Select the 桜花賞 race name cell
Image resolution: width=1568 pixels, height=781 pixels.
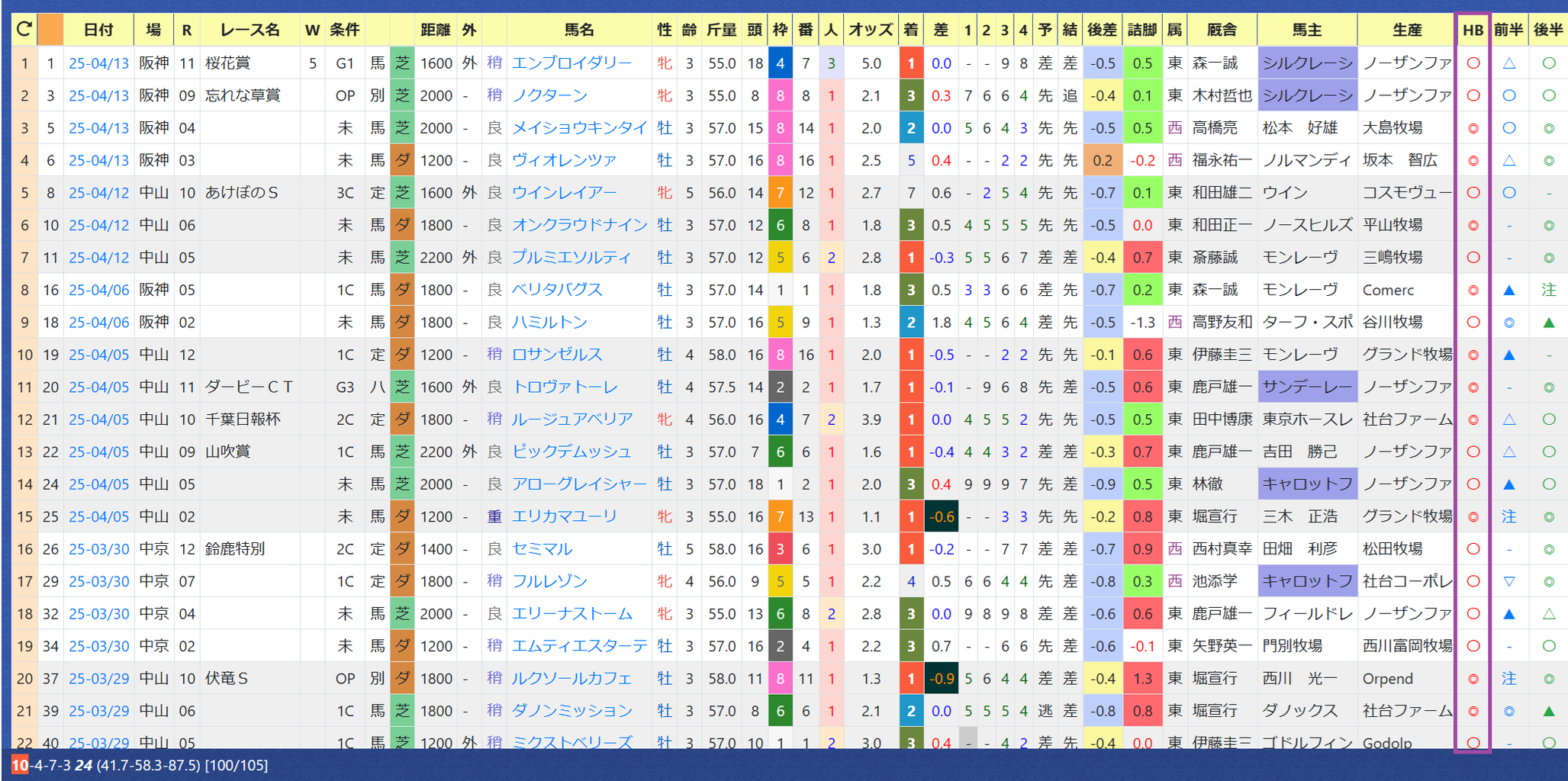pyautogui.click(x=250, y=63)
